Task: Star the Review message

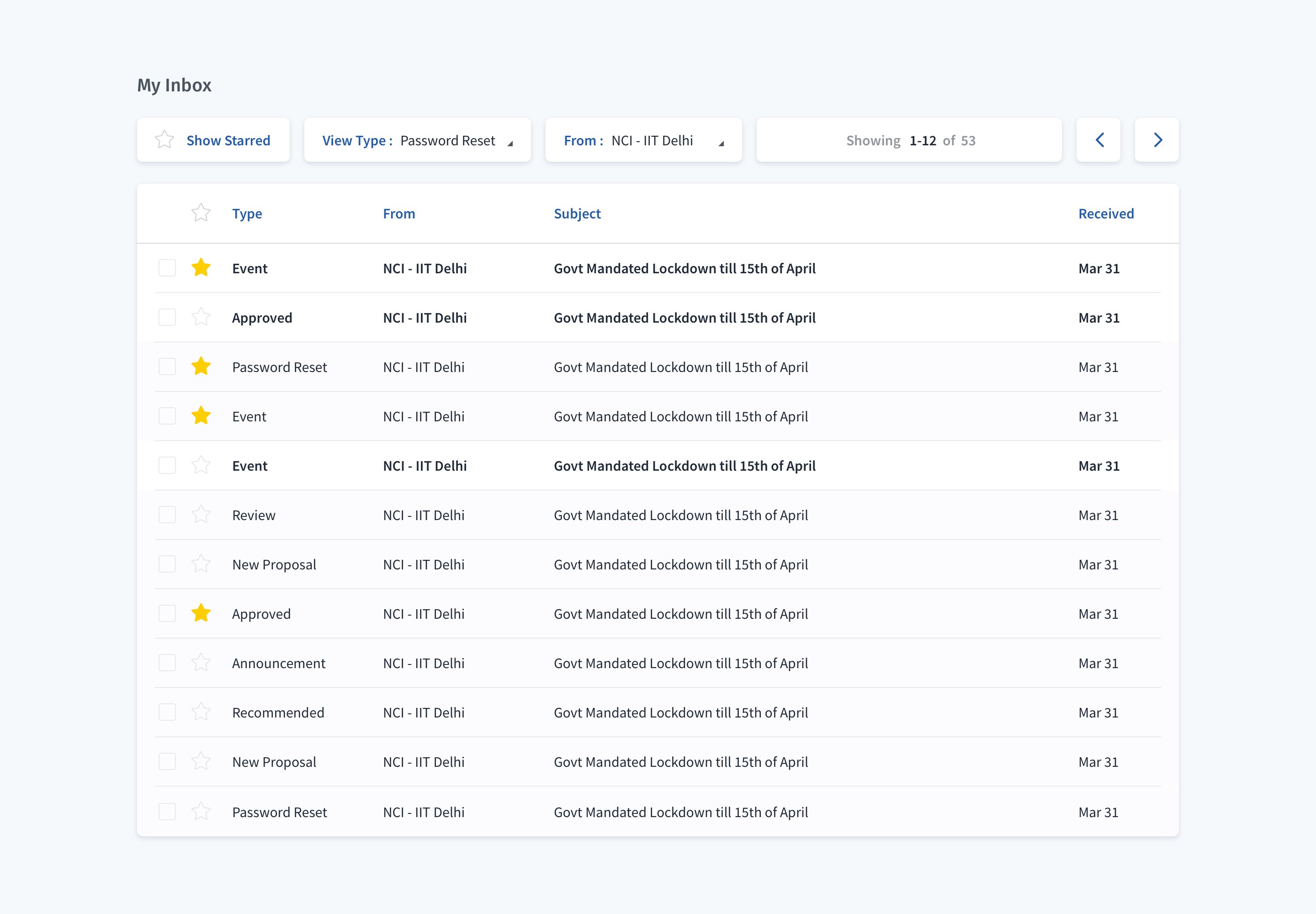Action: (201, 515)
